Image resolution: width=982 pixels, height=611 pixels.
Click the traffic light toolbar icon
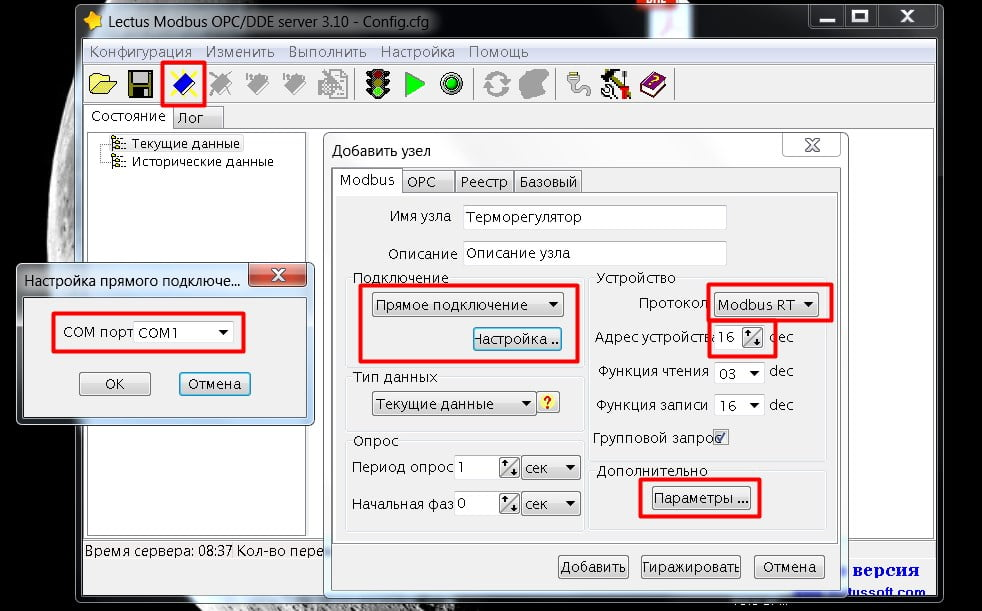[378, 84]
